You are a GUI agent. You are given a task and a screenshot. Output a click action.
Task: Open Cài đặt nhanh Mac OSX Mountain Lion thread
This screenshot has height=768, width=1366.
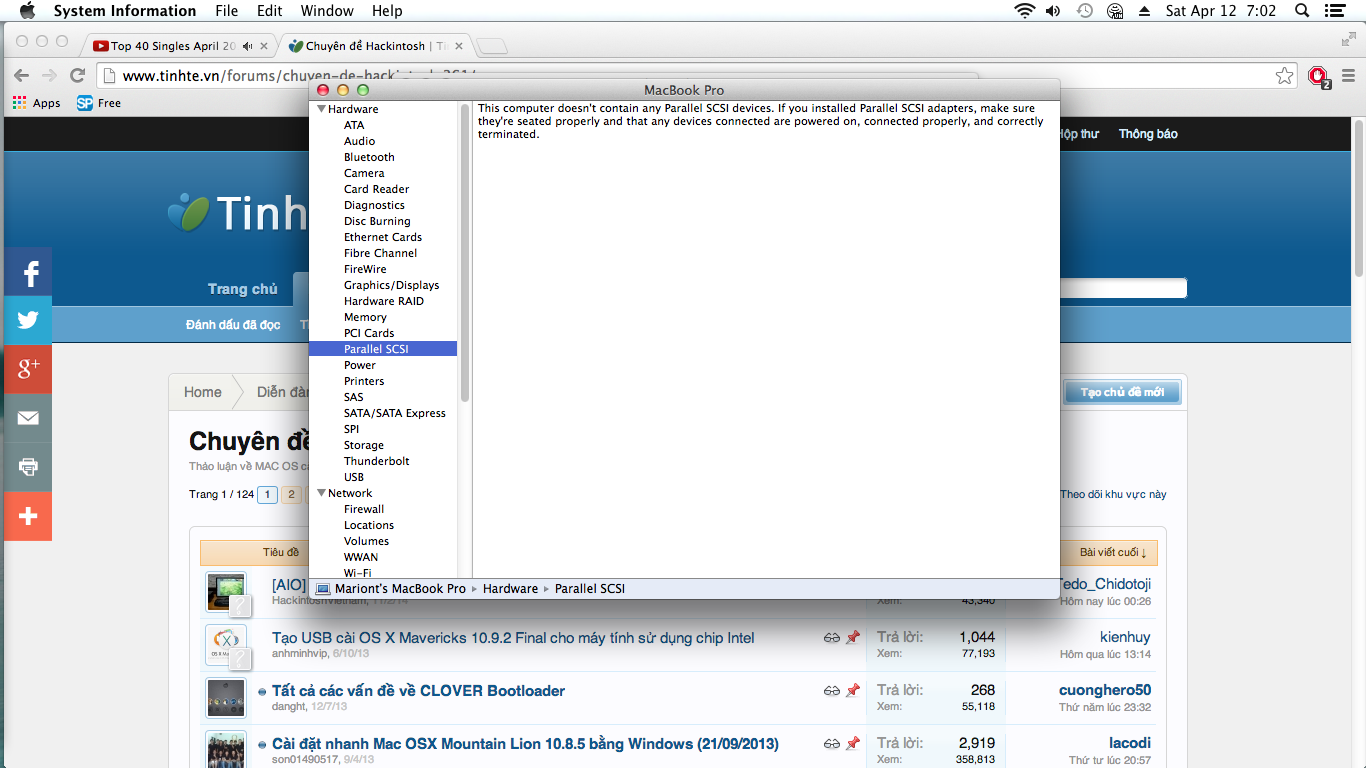(x=525, y=744)
